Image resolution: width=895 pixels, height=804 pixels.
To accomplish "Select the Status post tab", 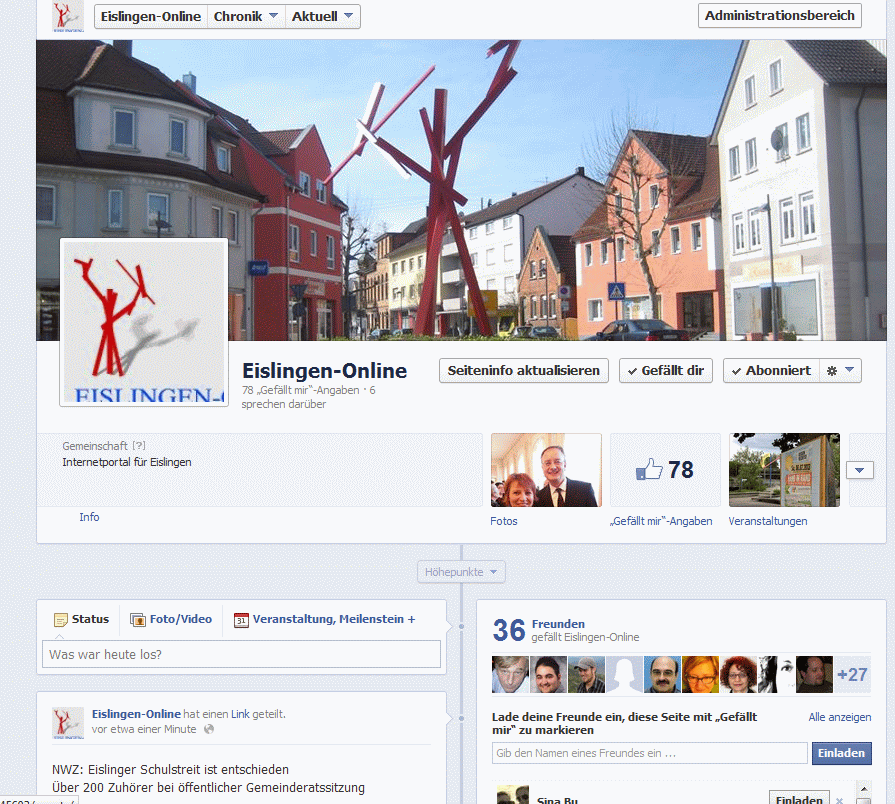I will click(x=81, y=620).
